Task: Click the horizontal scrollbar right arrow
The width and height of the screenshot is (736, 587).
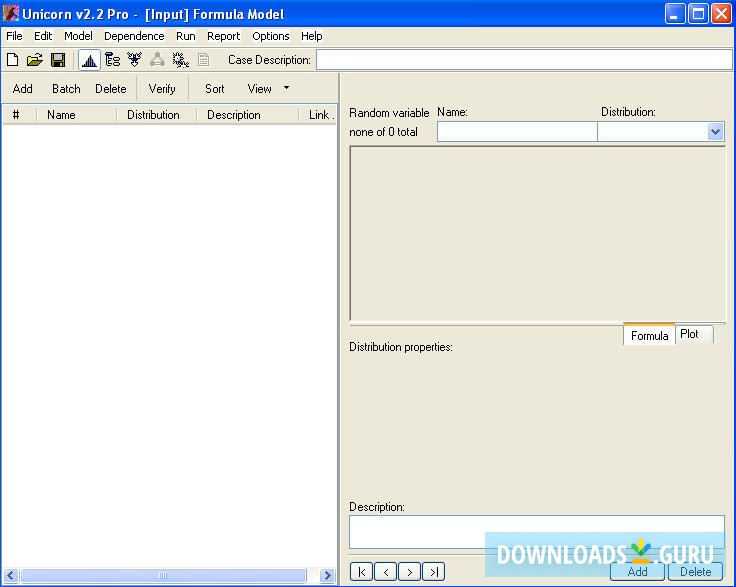Action: (328, 575)
